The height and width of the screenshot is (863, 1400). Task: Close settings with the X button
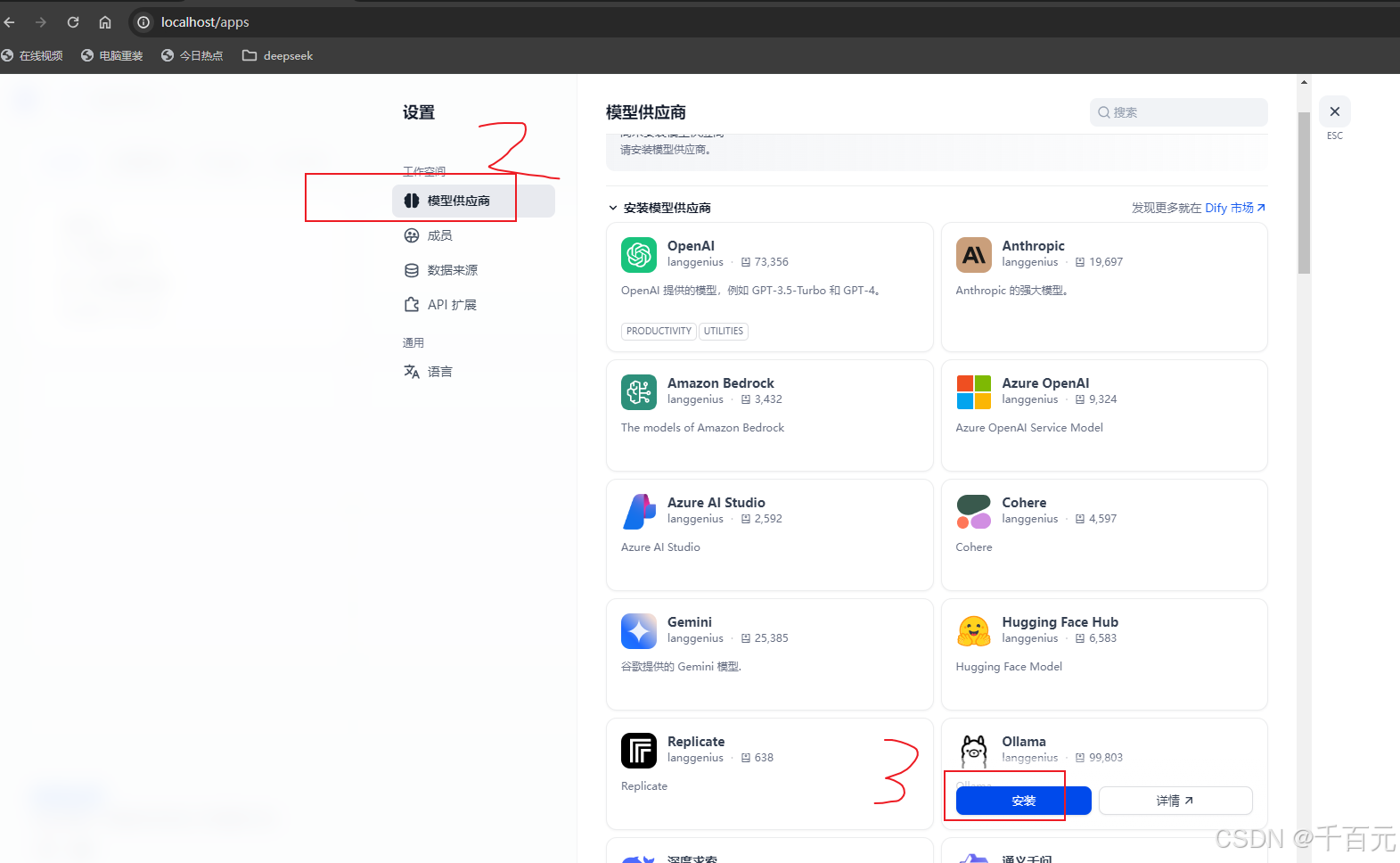point(1335,111)
